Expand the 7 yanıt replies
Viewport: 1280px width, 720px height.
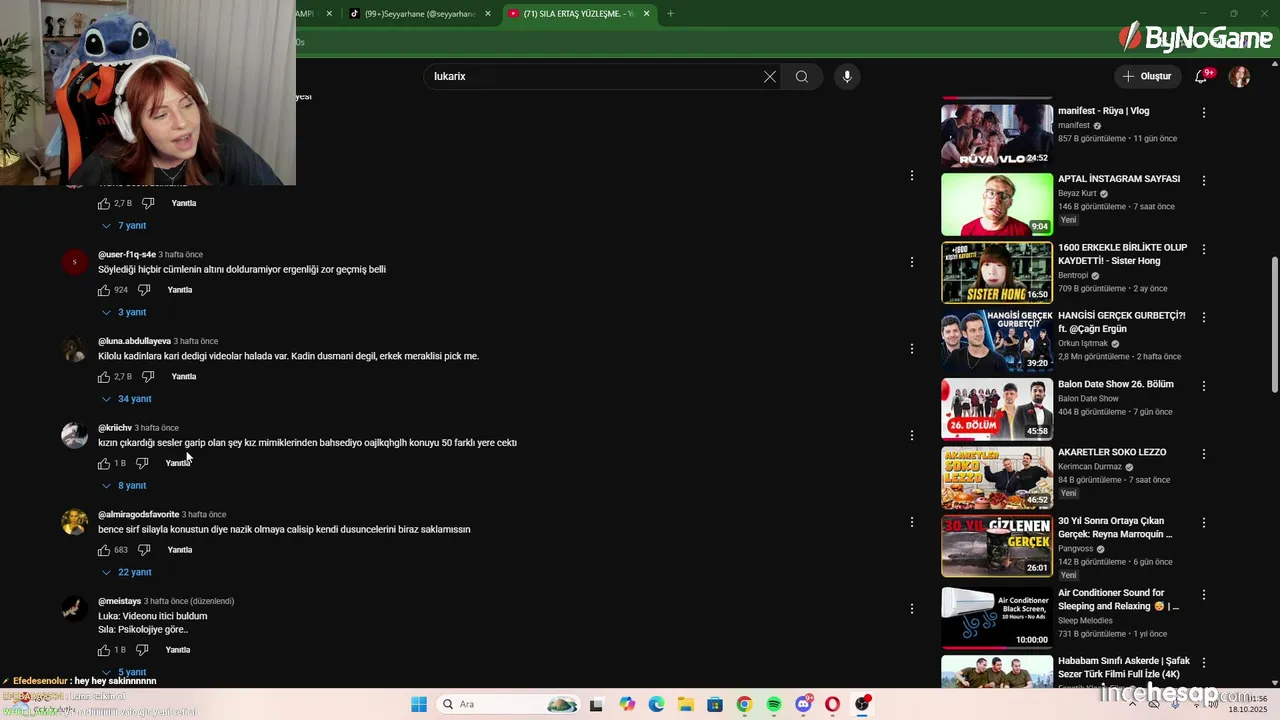pos(125,226)
